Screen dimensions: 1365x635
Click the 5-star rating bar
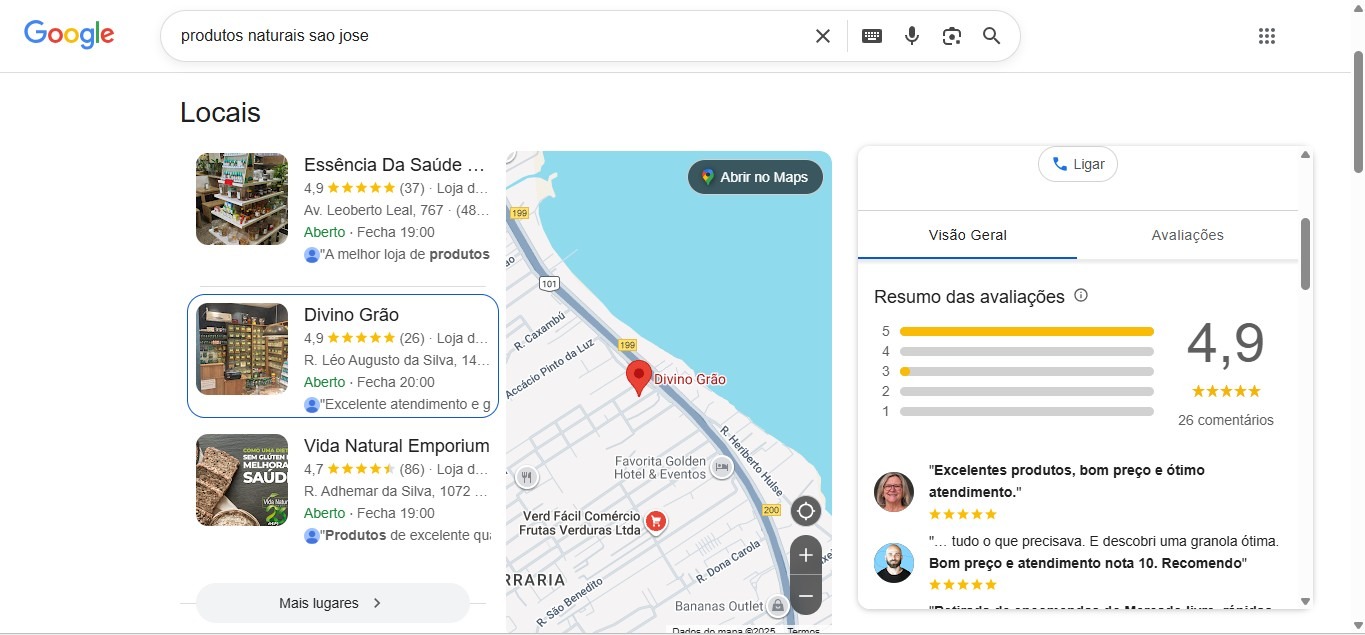click(1027, 331)
